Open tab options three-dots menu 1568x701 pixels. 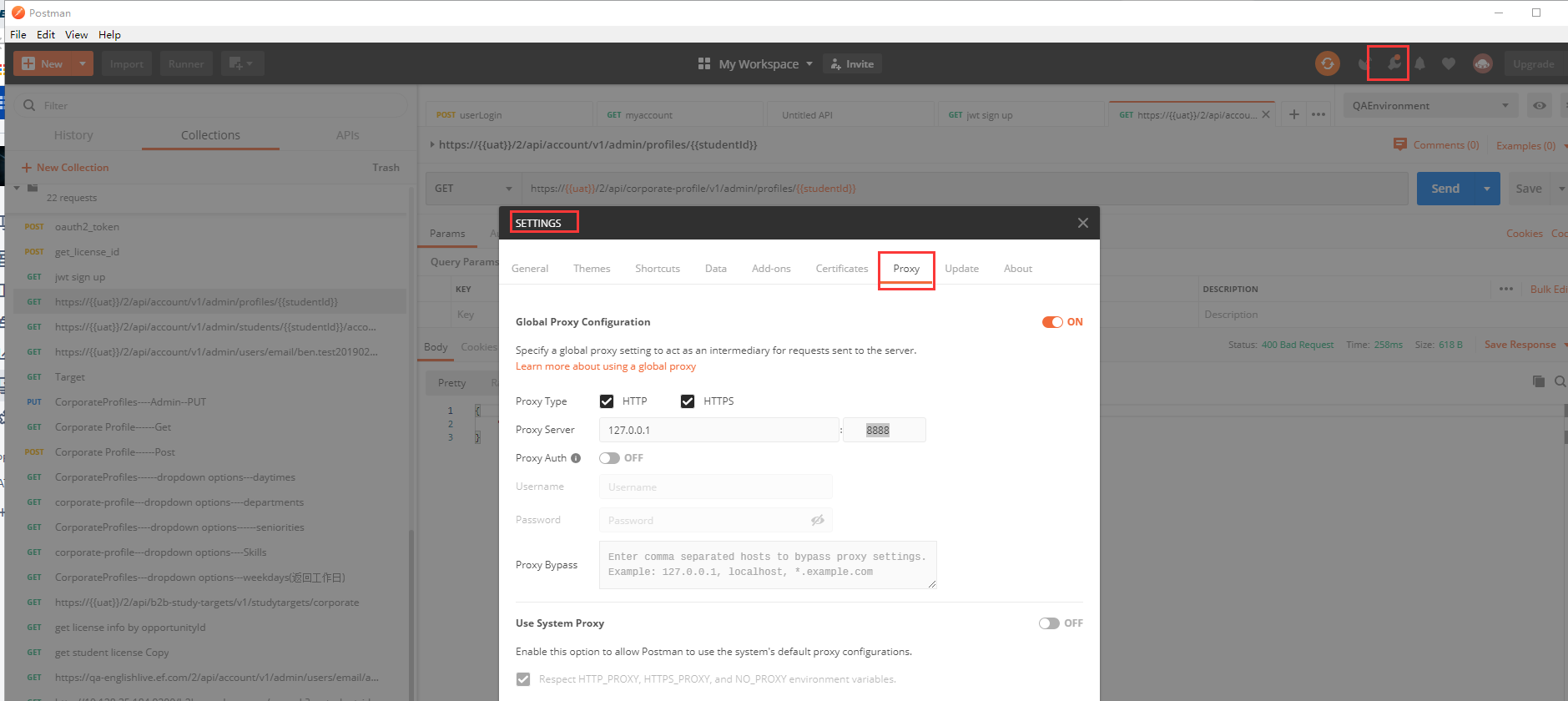pos(1318,114)
